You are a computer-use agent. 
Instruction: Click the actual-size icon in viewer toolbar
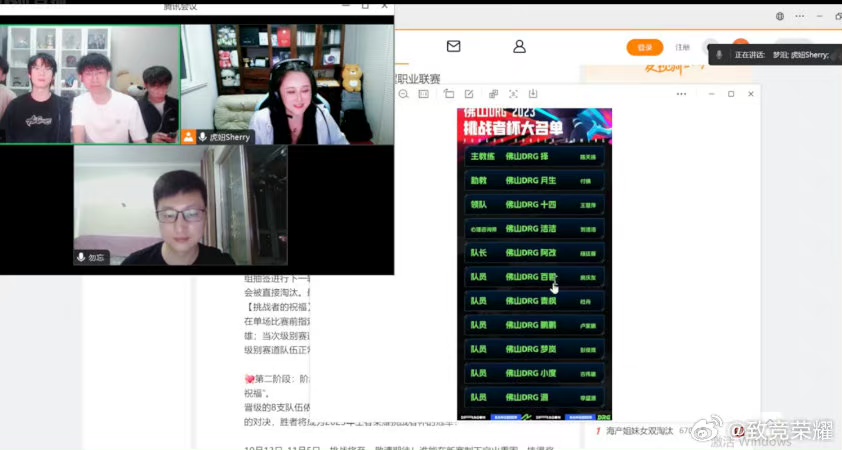coord(424,94)
